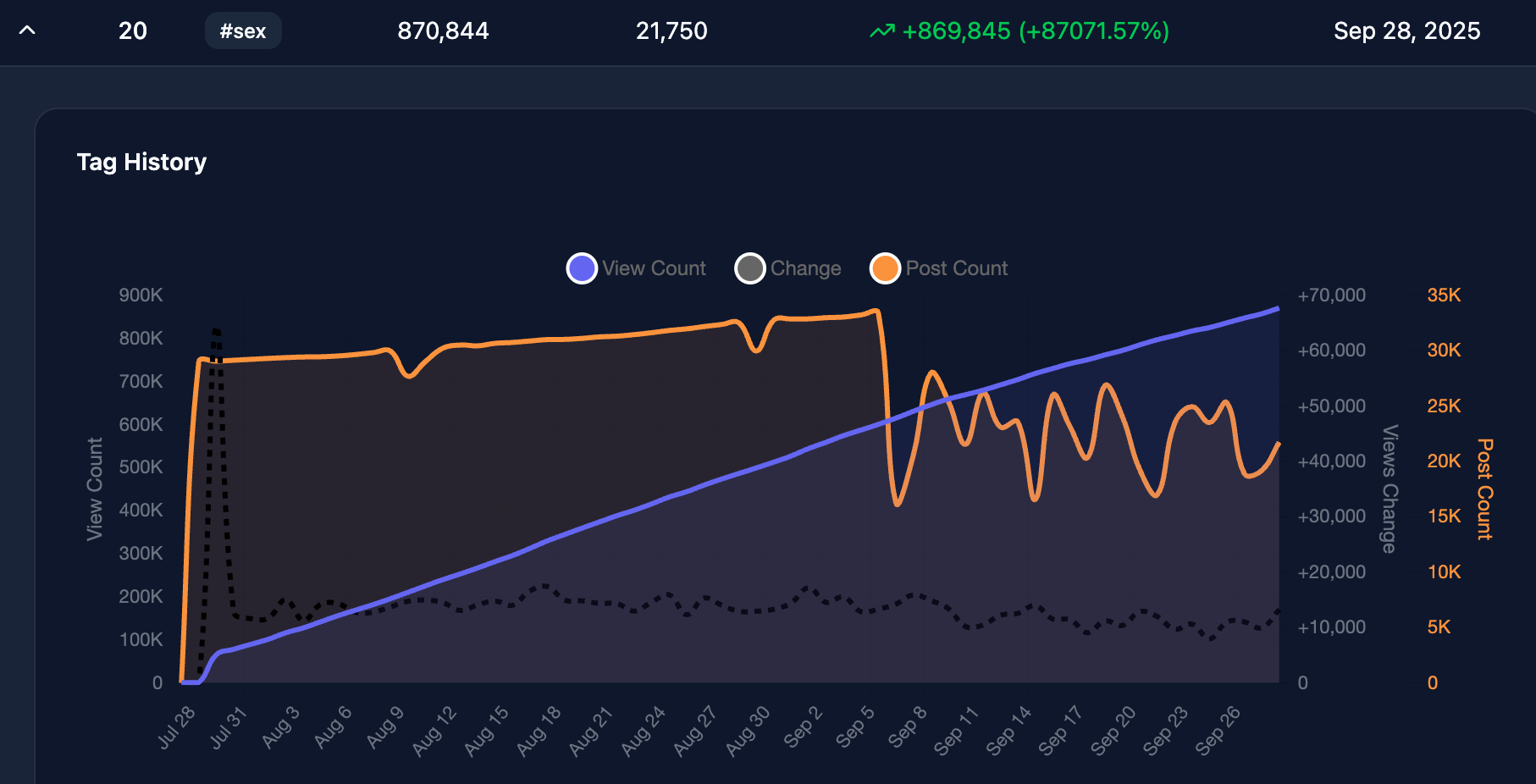Click the Post Count legend label
1536x784 pixels.
point(957,268)
